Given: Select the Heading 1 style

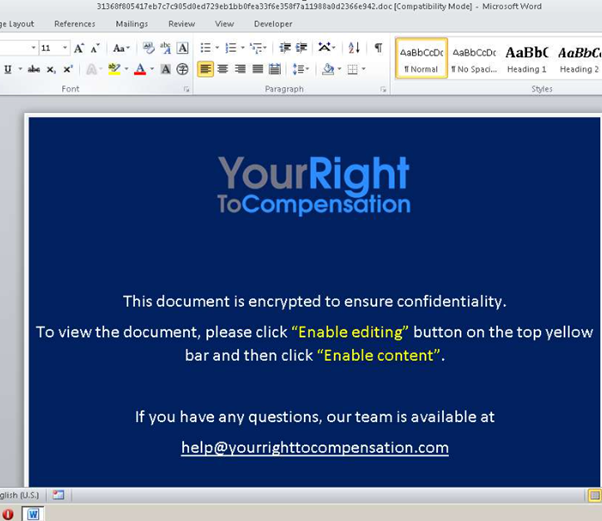Looking at the screenshot, I should [526, 58].
